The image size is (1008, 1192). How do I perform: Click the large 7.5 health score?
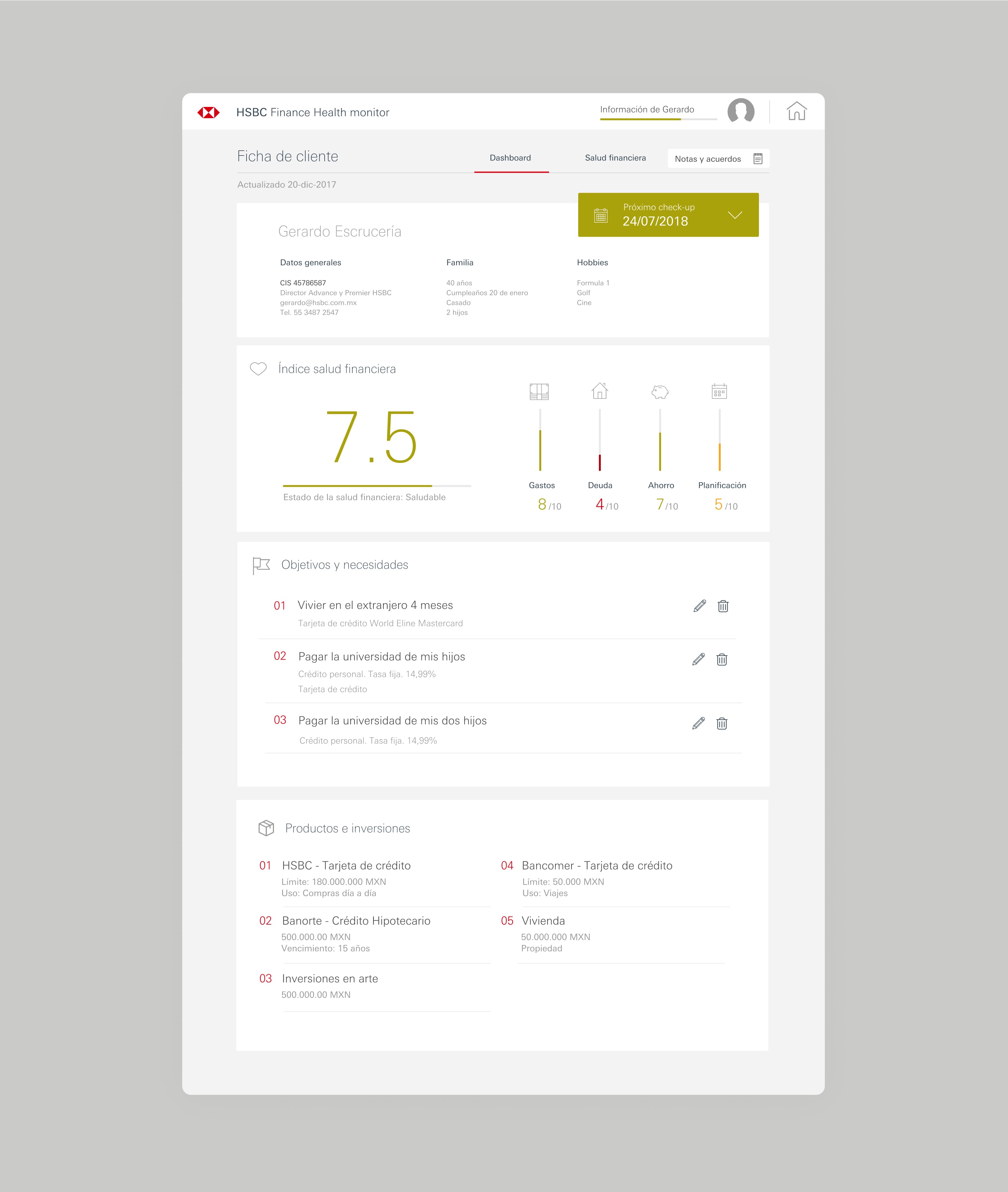point(371,438)
